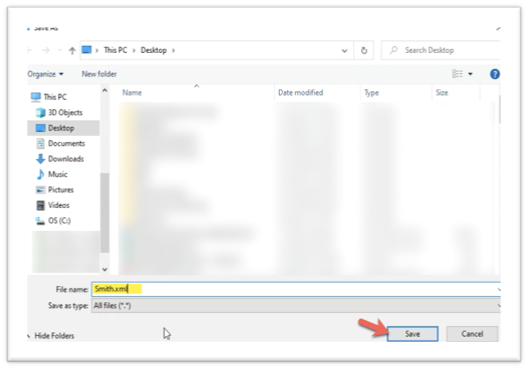The height and width of the screenshot is (369, 528).
Task: Click the File name field with Smith.xml
Action: point(296,289)
